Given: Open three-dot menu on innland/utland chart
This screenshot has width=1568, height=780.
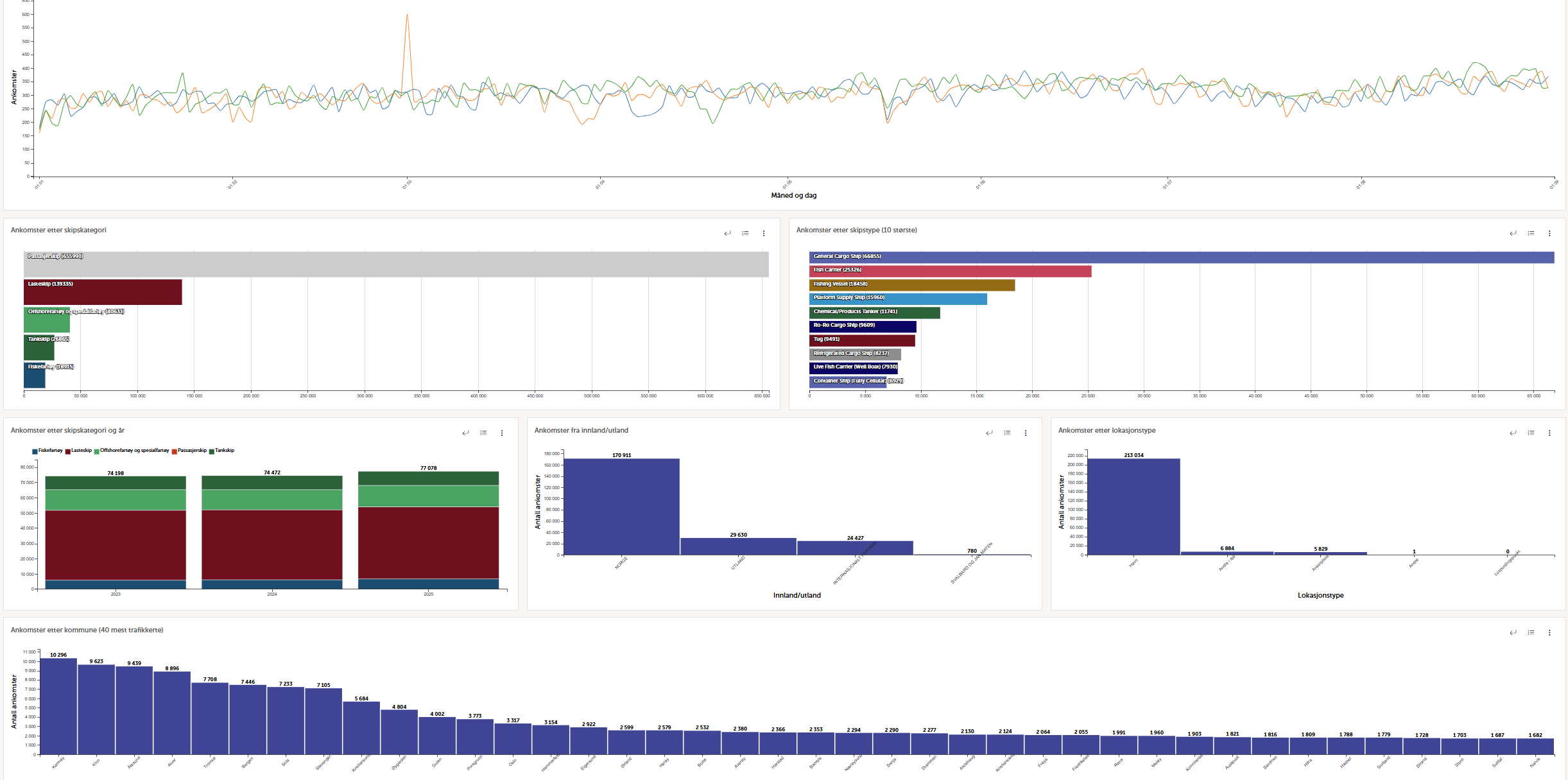Looking at the screenshot, I should (1026, 433).
